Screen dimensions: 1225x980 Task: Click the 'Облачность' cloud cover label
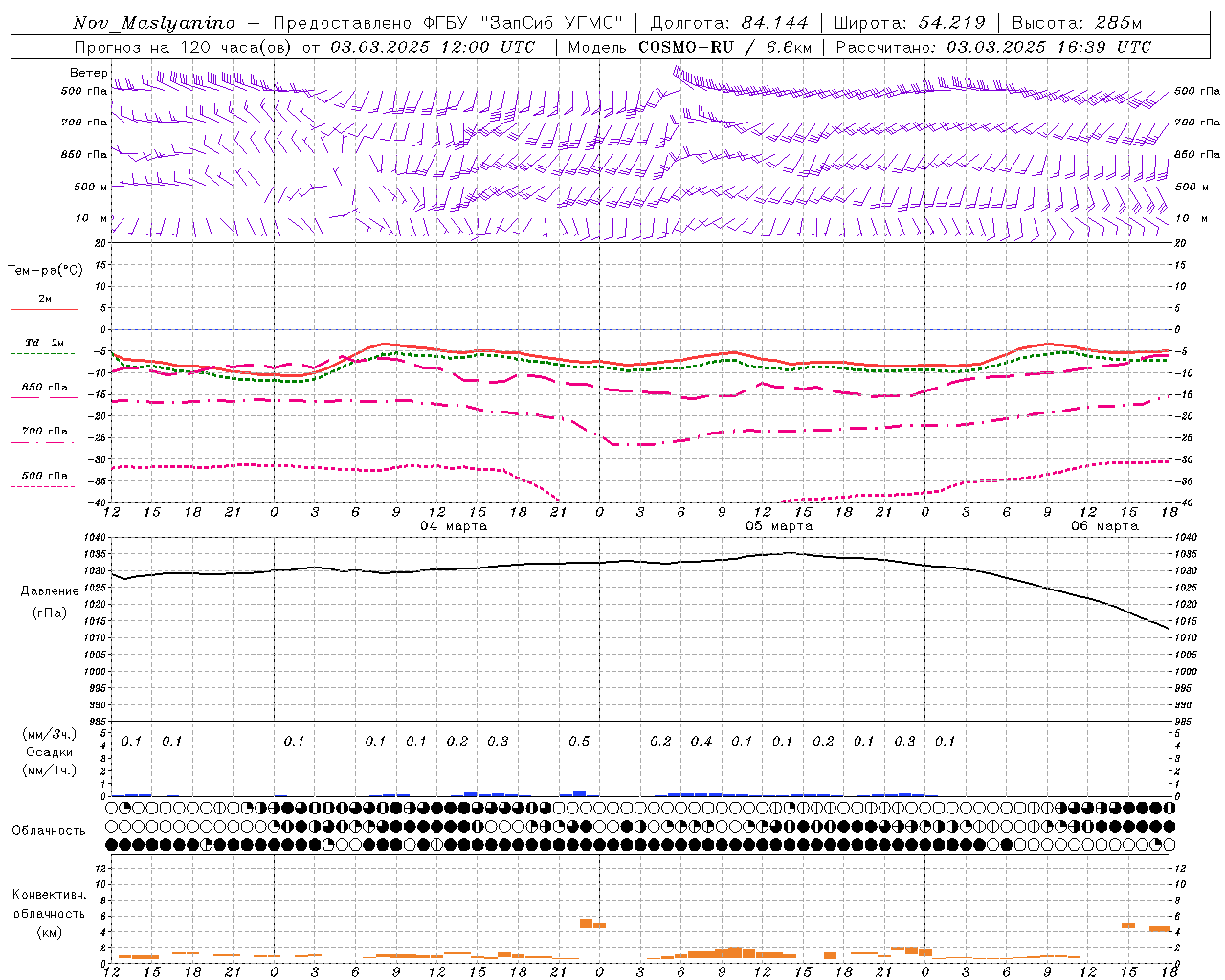coord(49,830)
